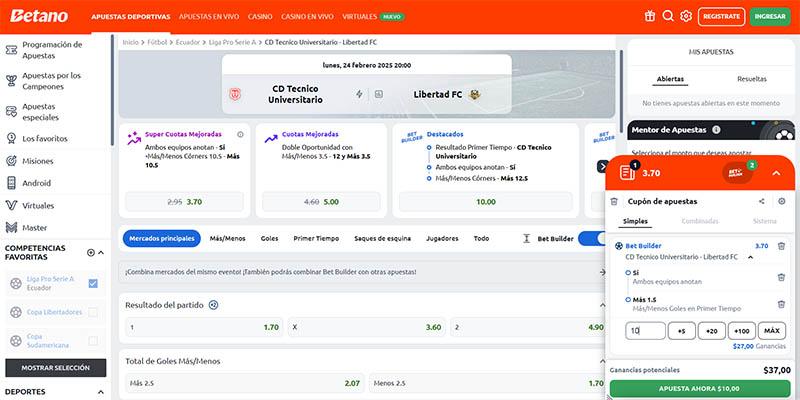This screenshot has width=800, height=400.
Task: Open Apuestas en Vivo menu
Action: click(x=209, y=16)
